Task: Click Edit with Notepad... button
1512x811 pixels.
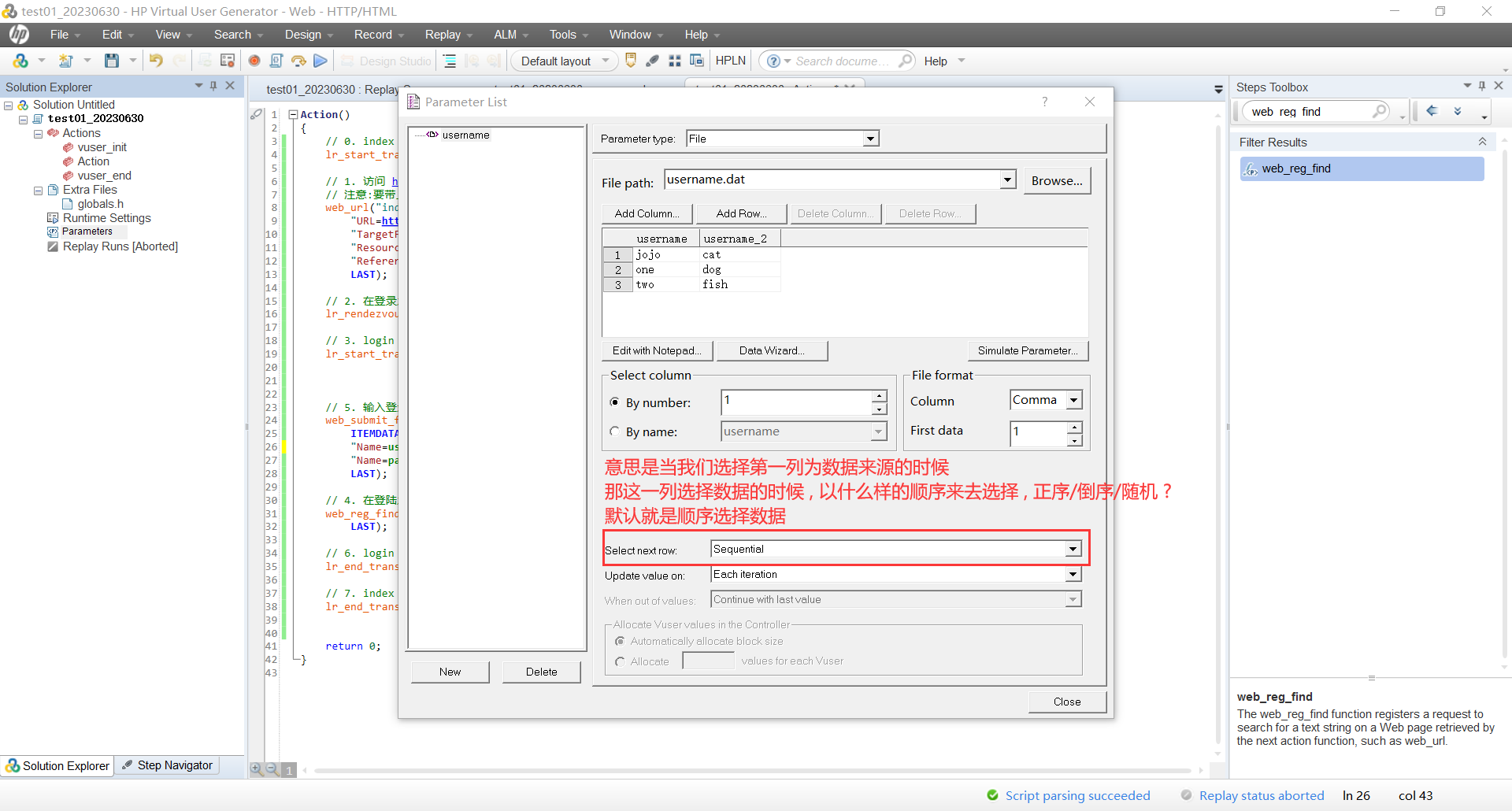Action: [658, 350]
